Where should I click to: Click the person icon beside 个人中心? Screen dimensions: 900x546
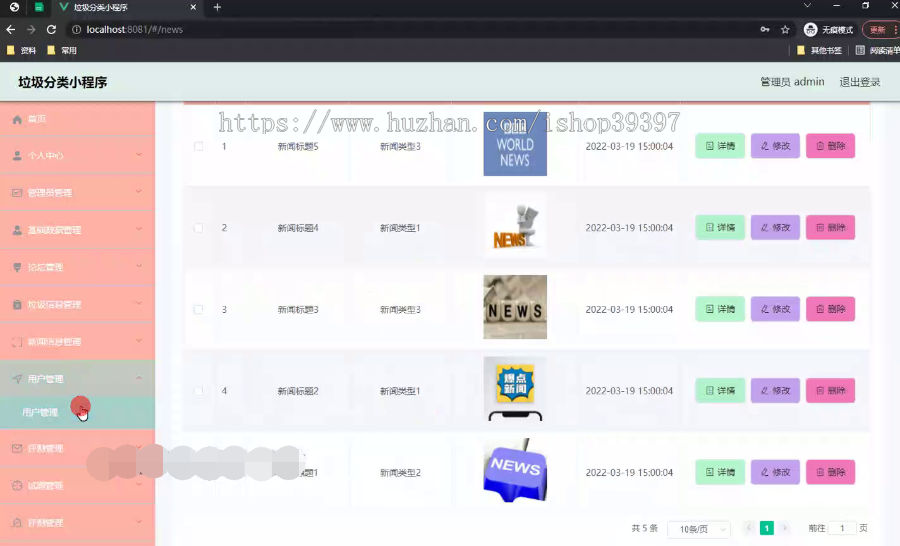(17, 156)
